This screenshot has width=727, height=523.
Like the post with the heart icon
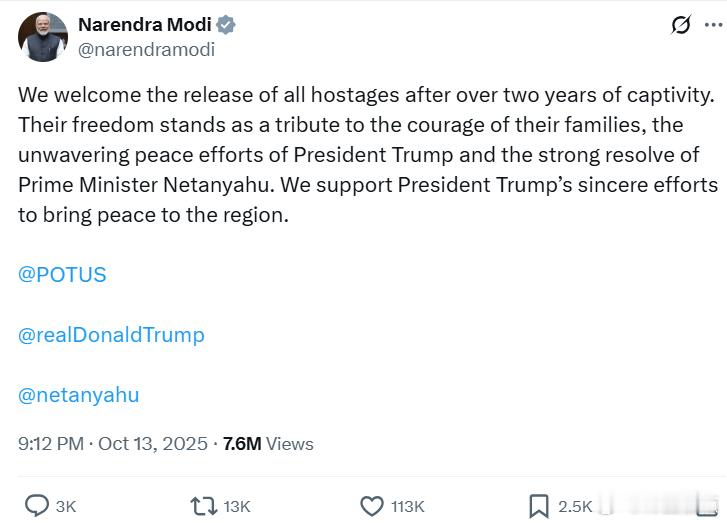[x=371, y=506]
